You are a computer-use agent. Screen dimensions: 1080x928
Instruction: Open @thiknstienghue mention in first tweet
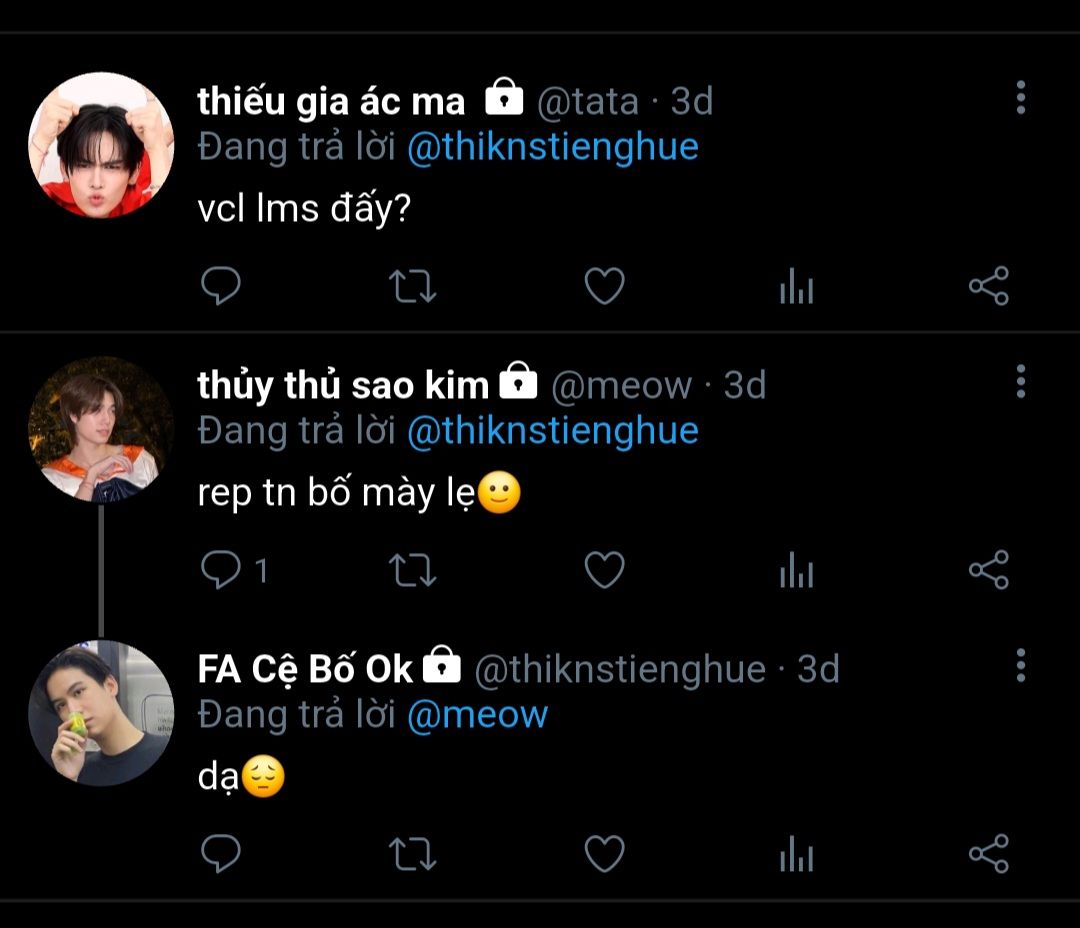coord(552,147)
